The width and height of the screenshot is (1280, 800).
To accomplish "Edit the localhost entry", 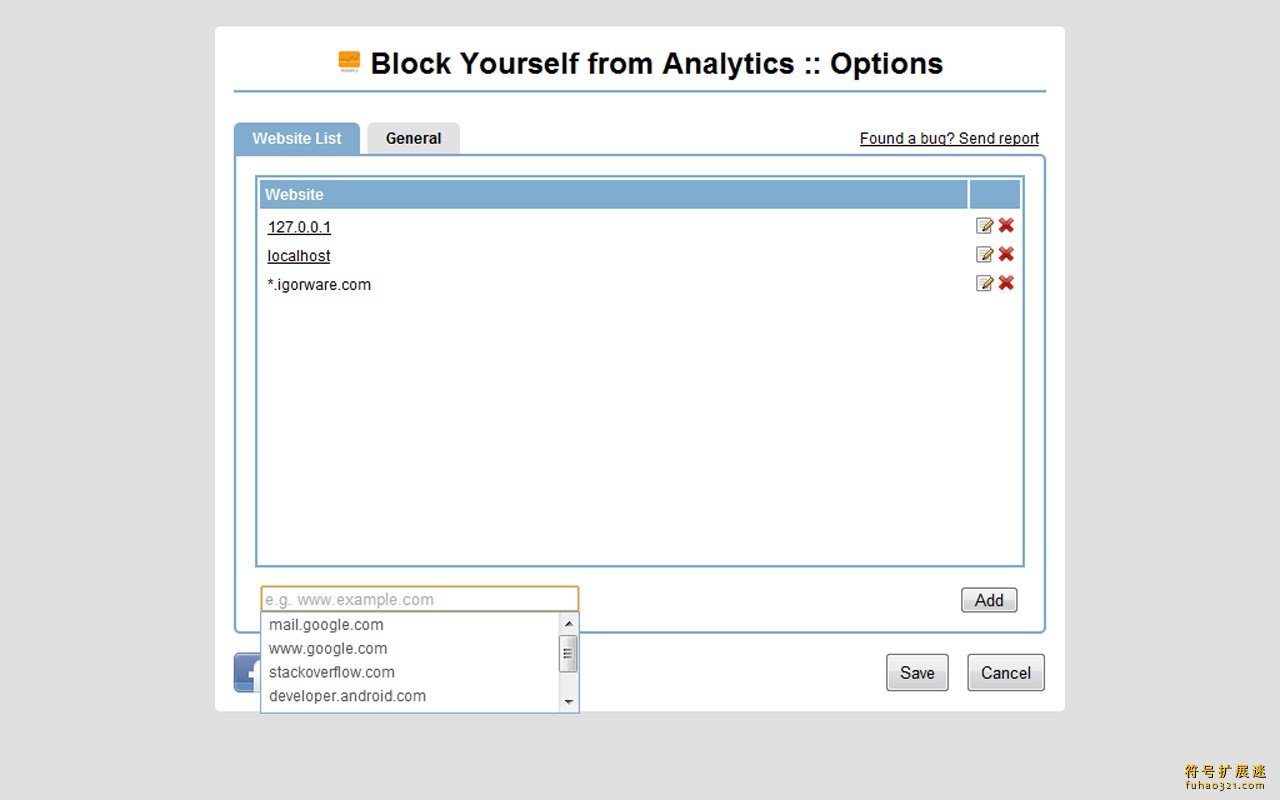I will coord(985,255).
